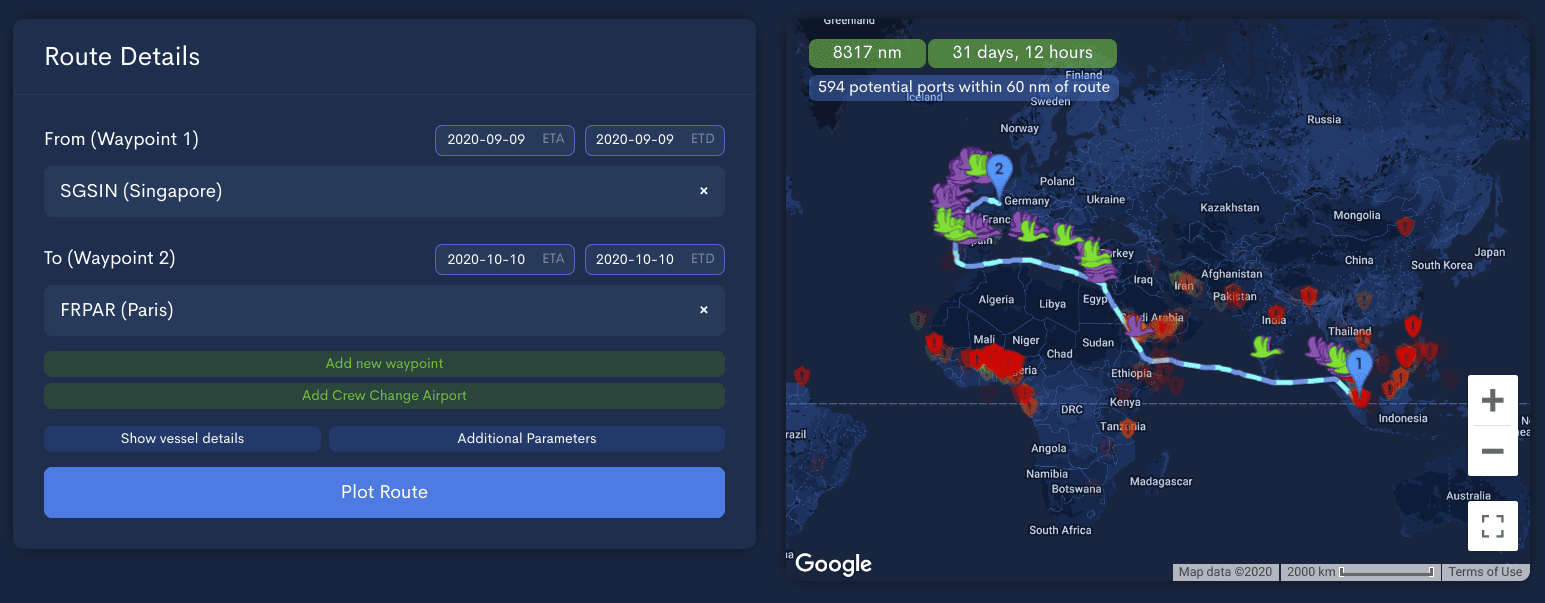
Task: Zoom out on the map
Action: (x=1492, y=451)
